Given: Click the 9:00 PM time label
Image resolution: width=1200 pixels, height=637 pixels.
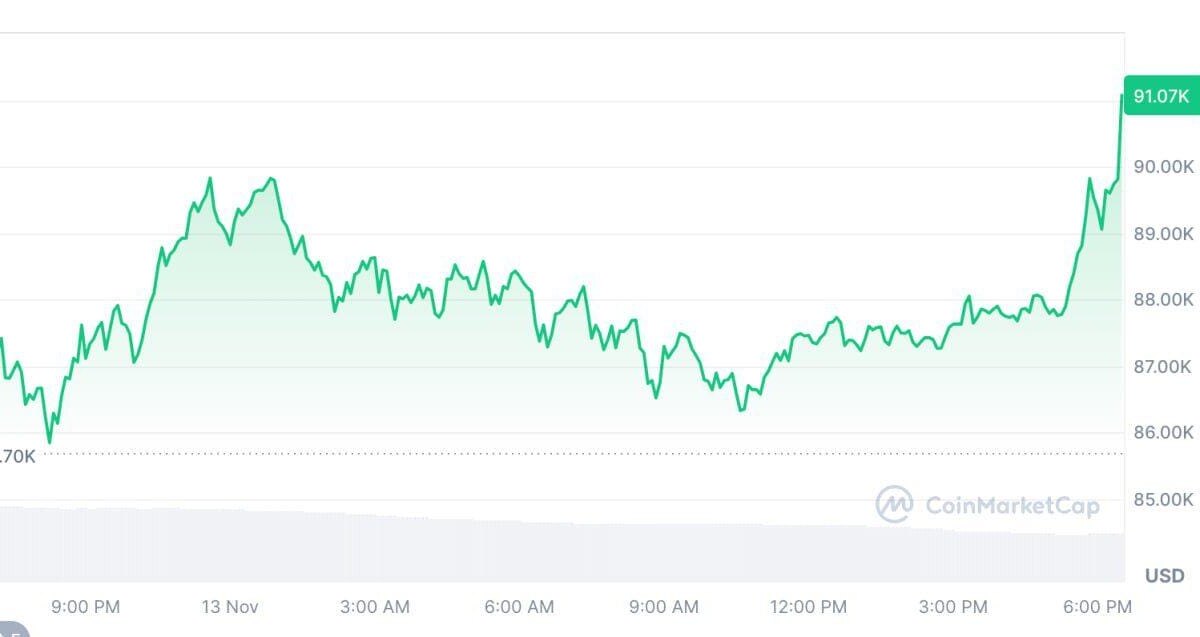Looking at the screenshot, I should point(86,607).
